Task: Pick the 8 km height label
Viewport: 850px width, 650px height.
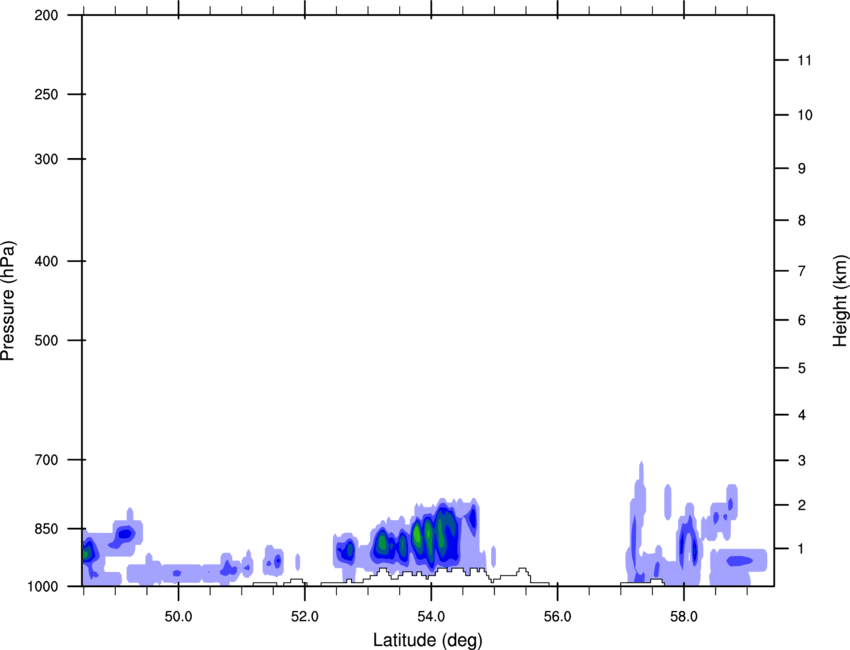Action: tap(802, 220)
